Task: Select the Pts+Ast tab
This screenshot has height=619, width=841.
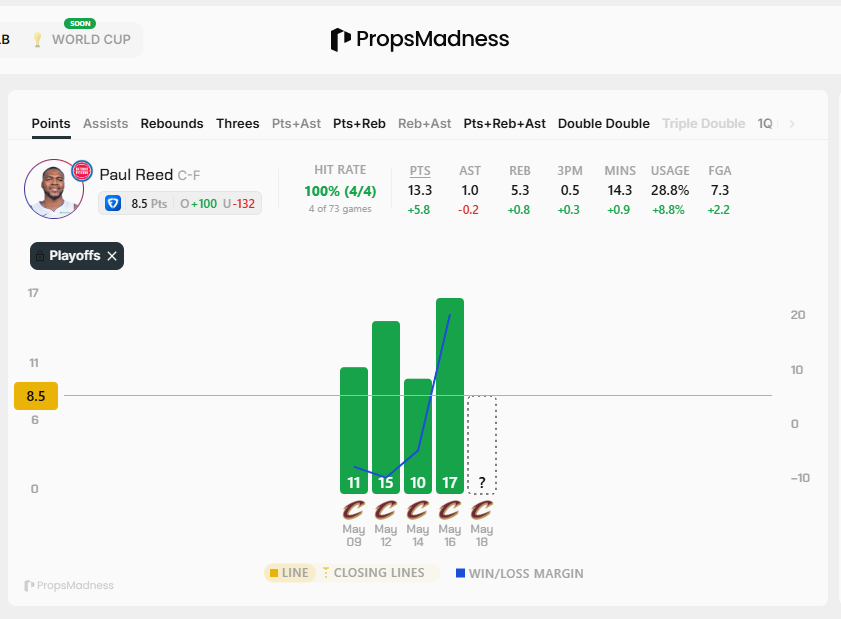Action: 296,123
